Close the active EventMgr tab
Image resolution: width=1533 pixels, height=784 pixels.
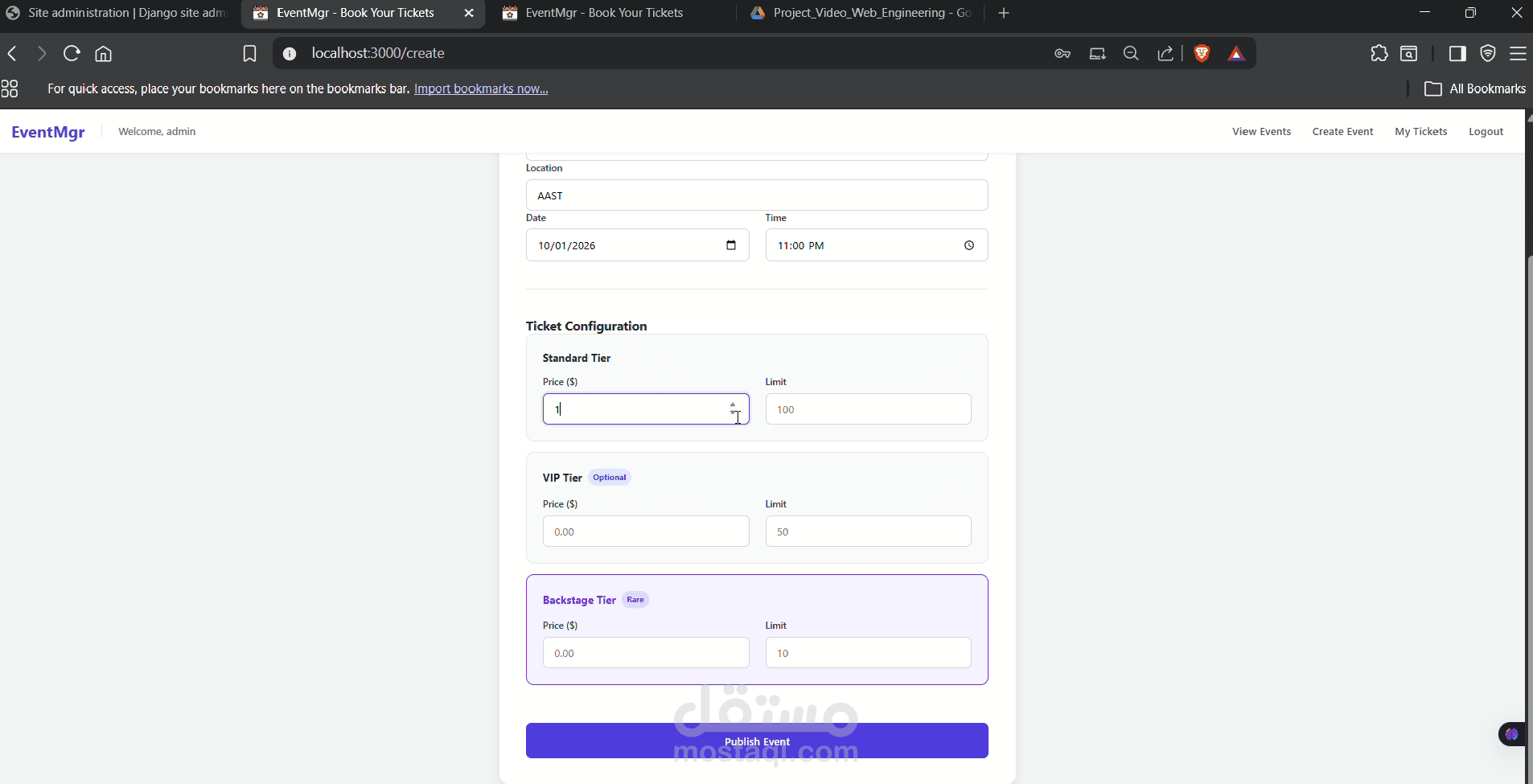[469, 13]
